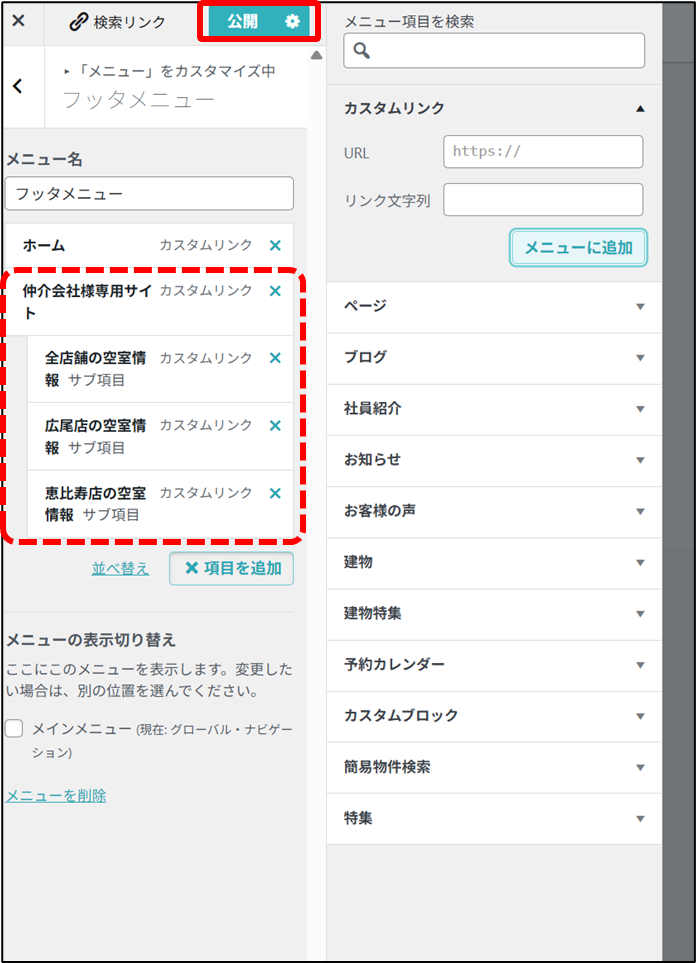696x963 pixels.
Task: Enable the メインメニュー checkbox
Action: point(15,729)
